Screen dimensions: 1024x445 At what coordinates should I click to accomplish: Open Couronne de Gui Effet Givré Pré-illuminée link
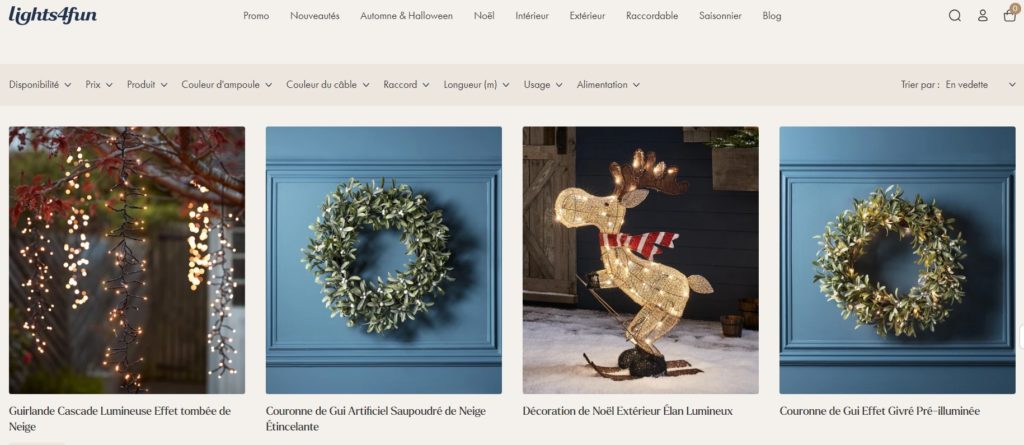click(880, 411)
